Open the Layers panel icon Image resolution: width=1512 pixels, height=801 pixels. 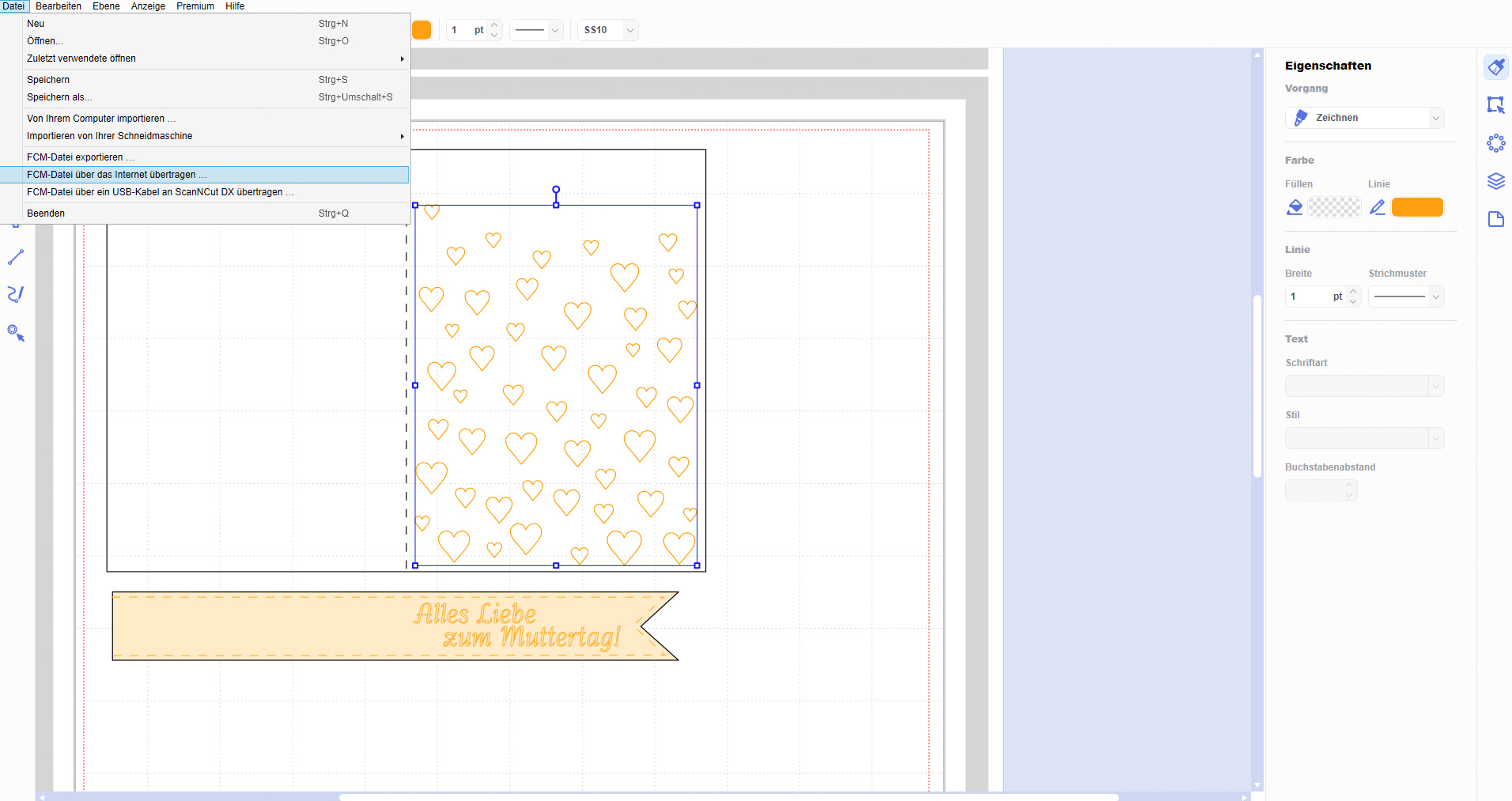[1495, 181]
